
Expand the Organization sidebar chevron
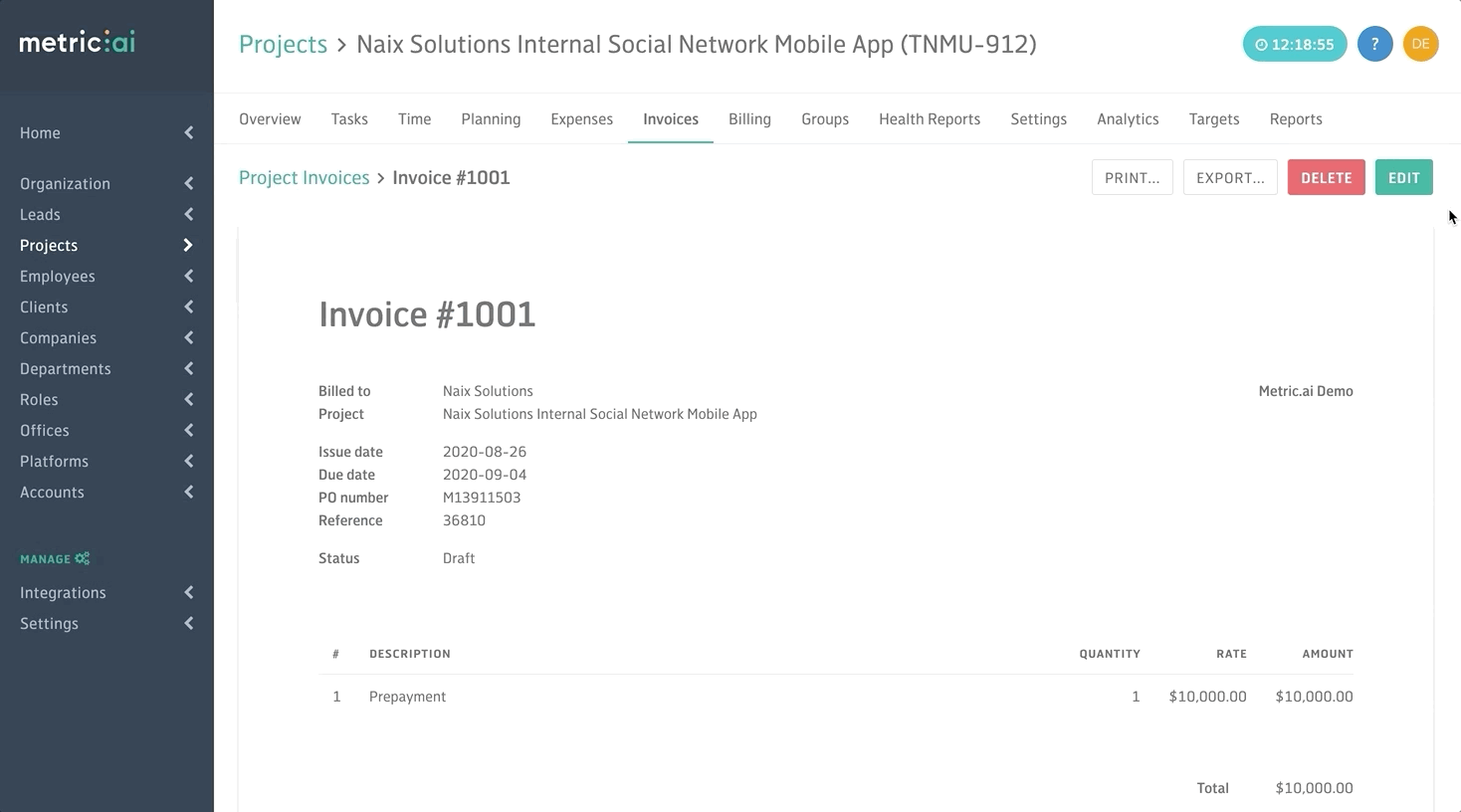188,183
